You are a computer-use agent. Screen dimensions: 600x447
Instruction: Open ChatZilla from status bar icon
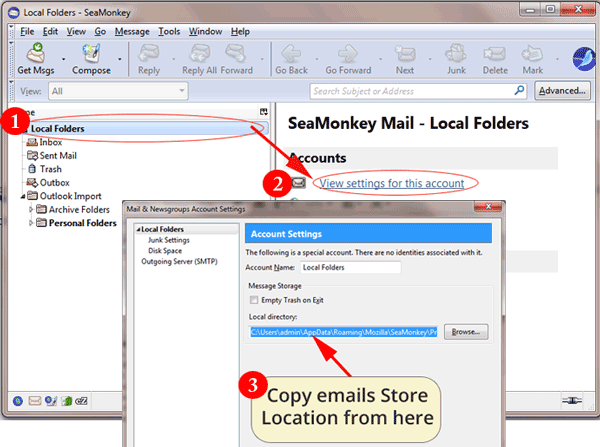pyautogui.click(x=81, y=401)
